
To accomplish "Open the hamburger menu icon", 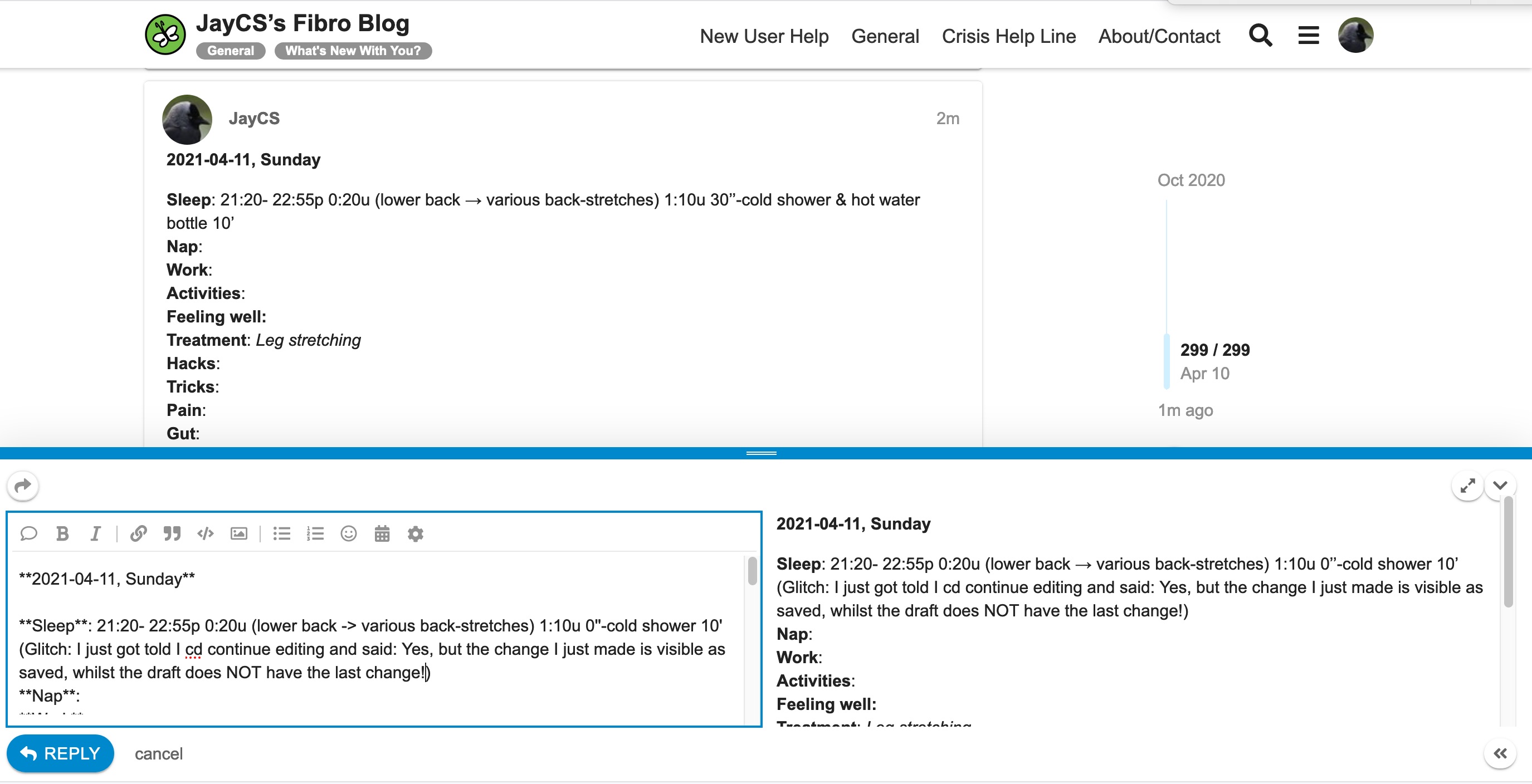I will [1309, 36].
